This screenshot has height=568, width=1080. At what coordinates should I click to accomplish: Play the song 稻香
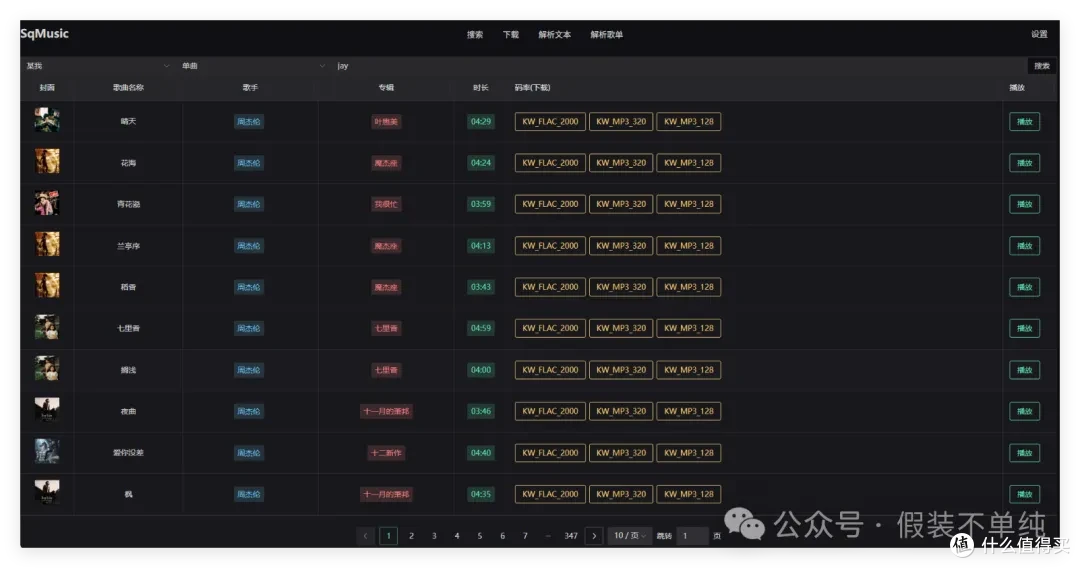click(x=1024, y=287)
